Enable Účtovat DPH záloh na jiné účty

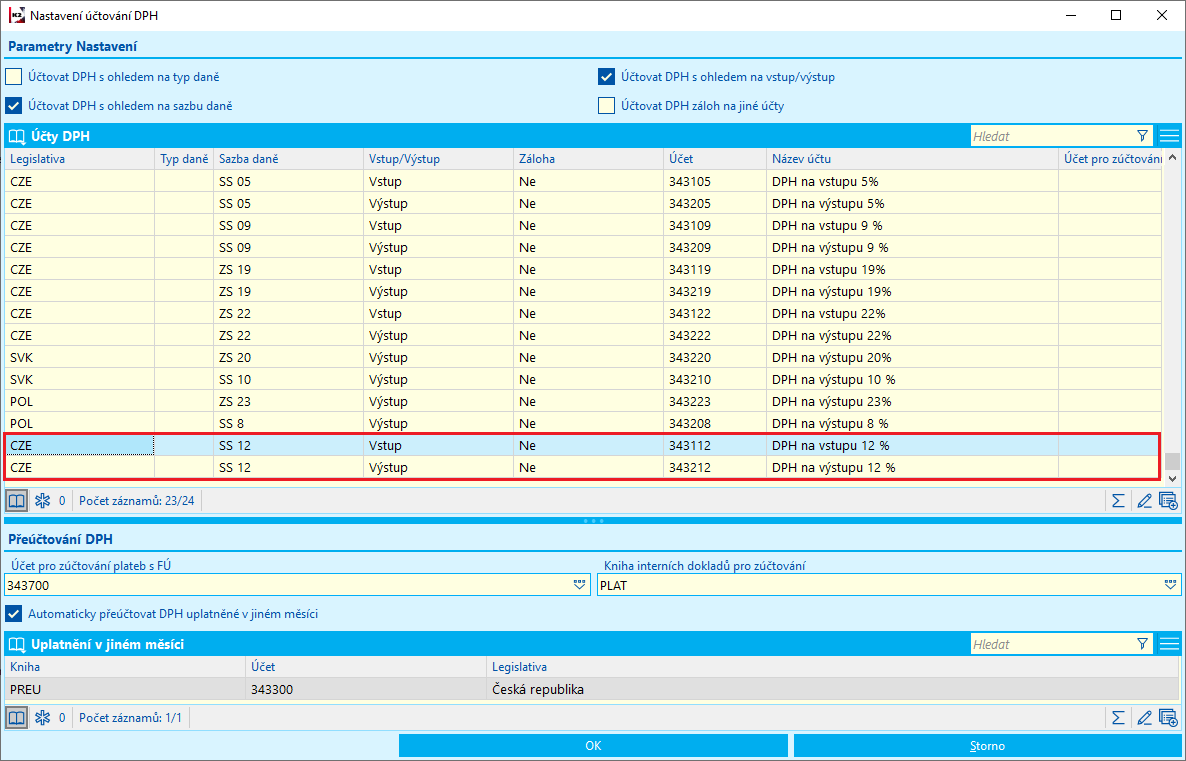tap(606, 106)
